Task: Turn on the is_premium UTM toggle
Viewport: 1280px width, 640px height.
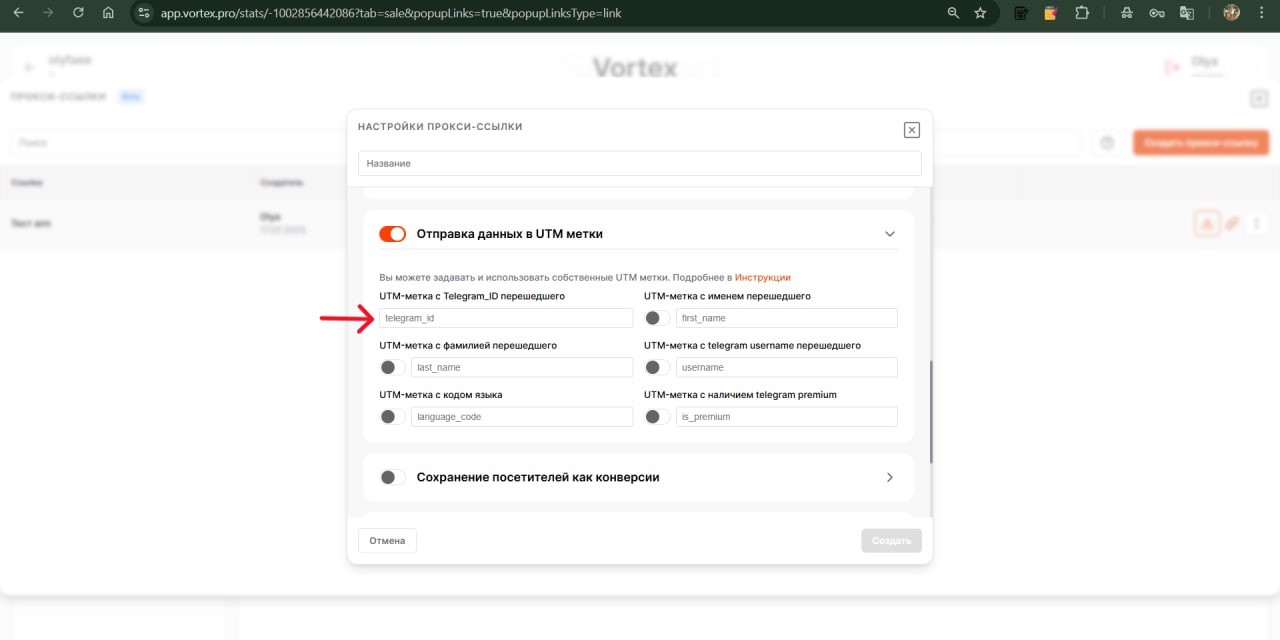Action: tap(657, 417)
